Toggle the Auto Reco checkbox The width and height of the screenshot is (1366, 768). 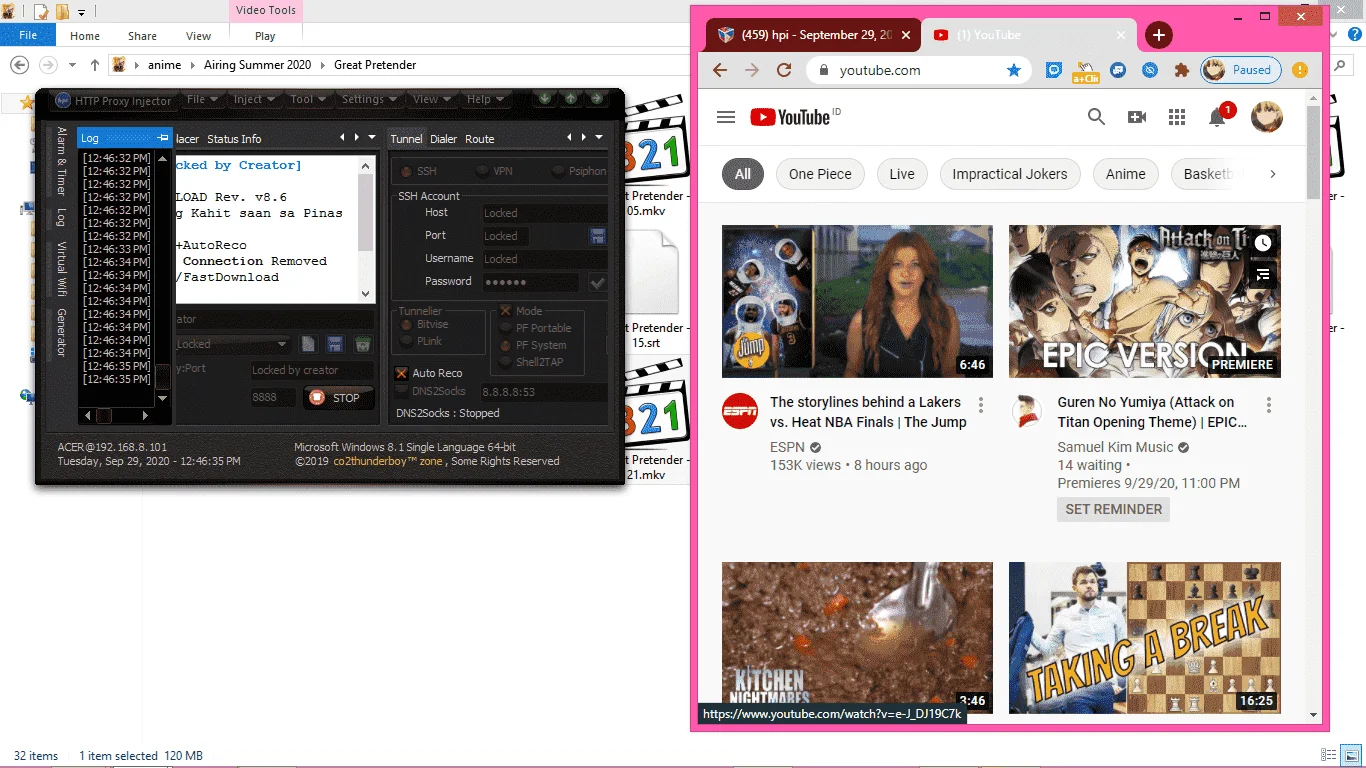pyautogui.click(x=402, y=373)
